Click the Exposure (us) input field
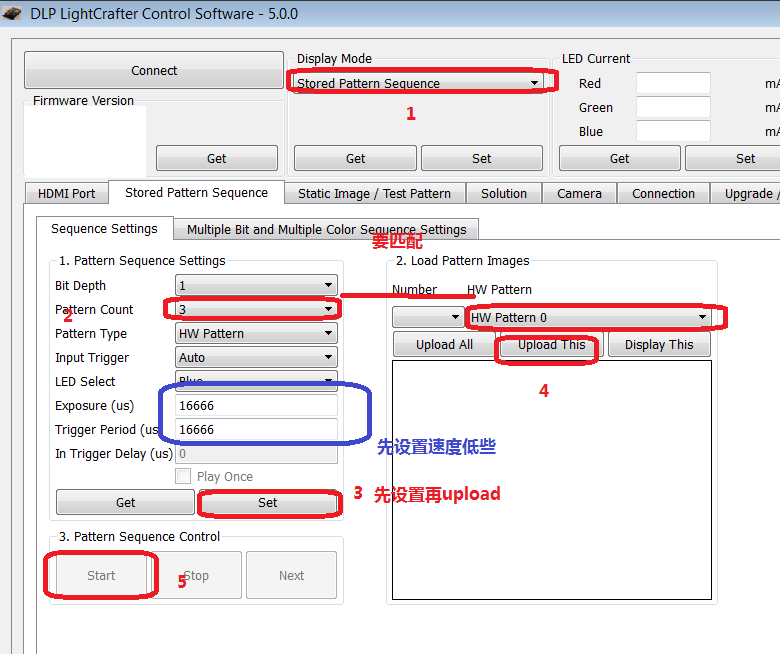The width and height of the screenshot is (780, 654). (256, 405)
